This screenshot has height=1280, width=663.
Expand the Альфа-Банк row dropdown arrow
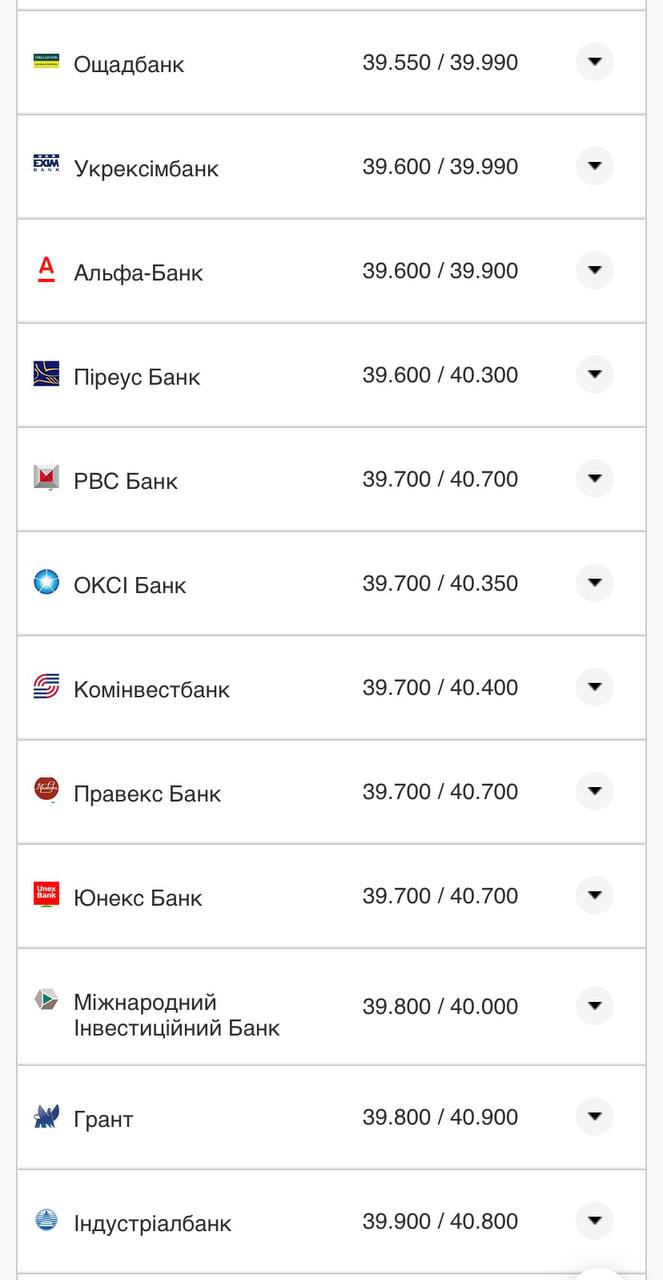click(594, 270)
